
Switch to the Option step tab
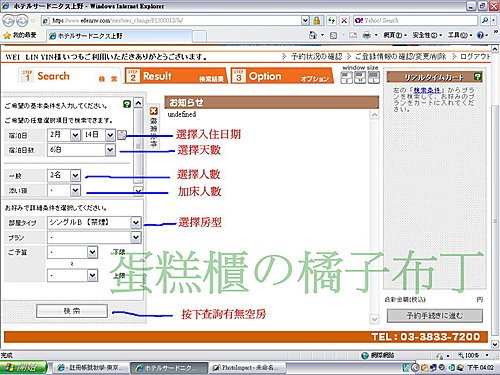coord(282,76)
